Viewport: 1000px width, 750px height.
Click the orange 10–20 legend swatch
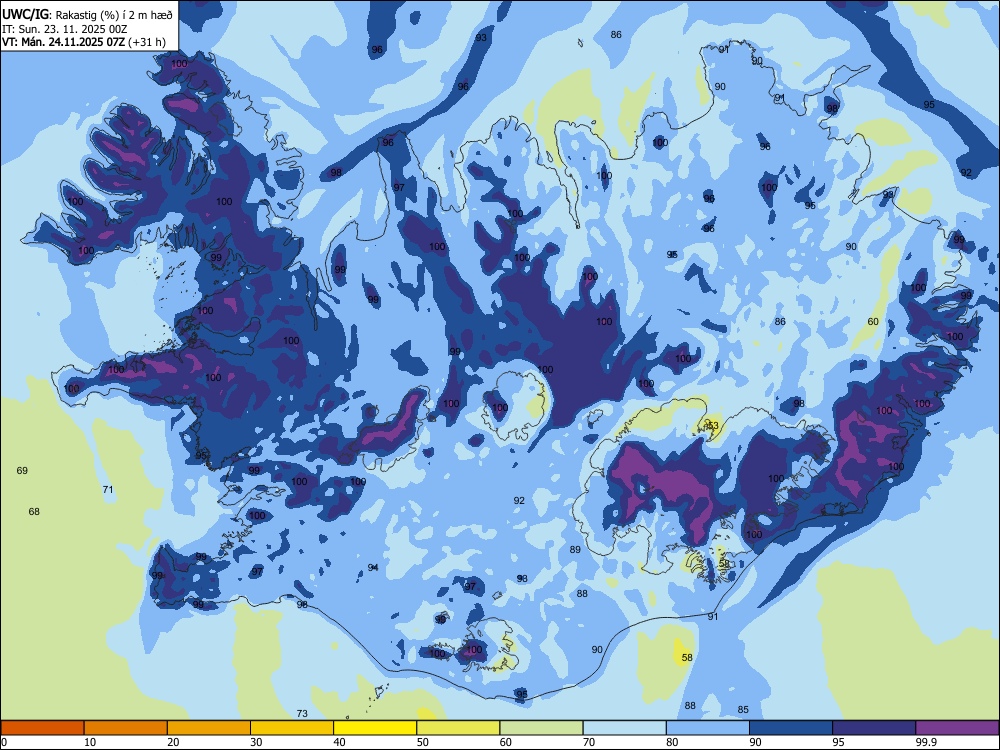pyautogui.click(x=126, y=728)
